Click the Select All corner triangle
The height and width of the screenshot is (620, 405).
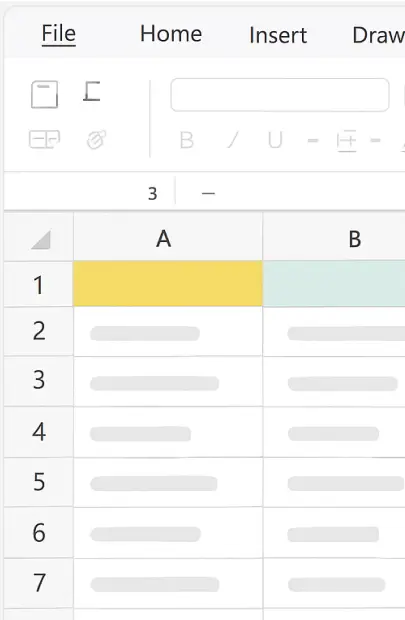point(41,239)
